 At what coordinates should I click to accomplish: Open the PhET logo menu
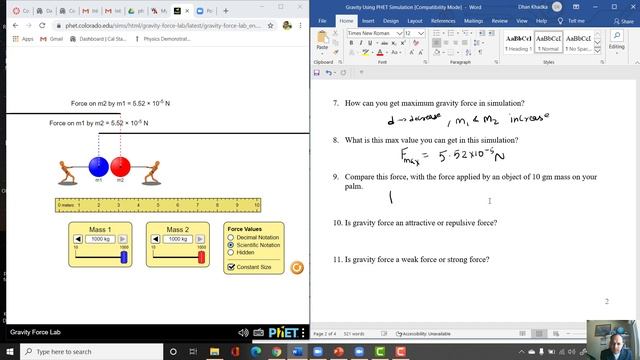[x=287, y=333]
